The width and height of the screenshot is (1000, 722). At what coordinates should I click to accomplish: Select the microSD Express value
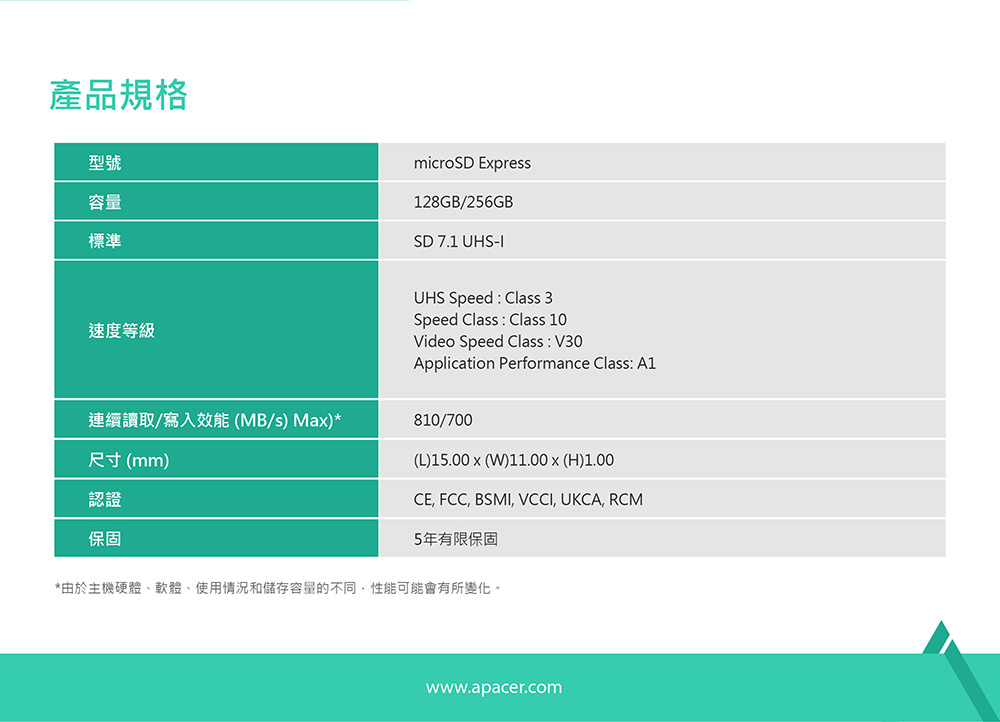tap(472, 163)
